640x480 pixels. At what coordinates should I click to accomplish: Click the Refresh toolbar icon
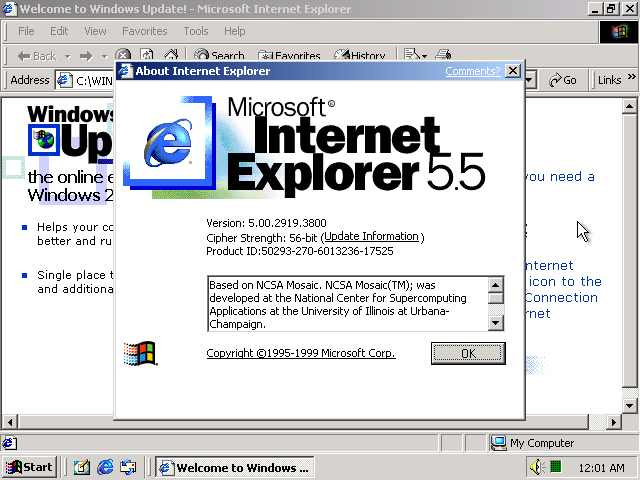147,55
